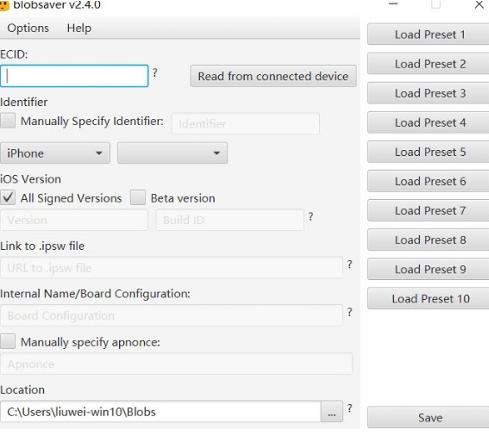This screenshot has width=489, height=434.
Task: Enable Manually specify apnonce checkbox
Action: point(8,341)
